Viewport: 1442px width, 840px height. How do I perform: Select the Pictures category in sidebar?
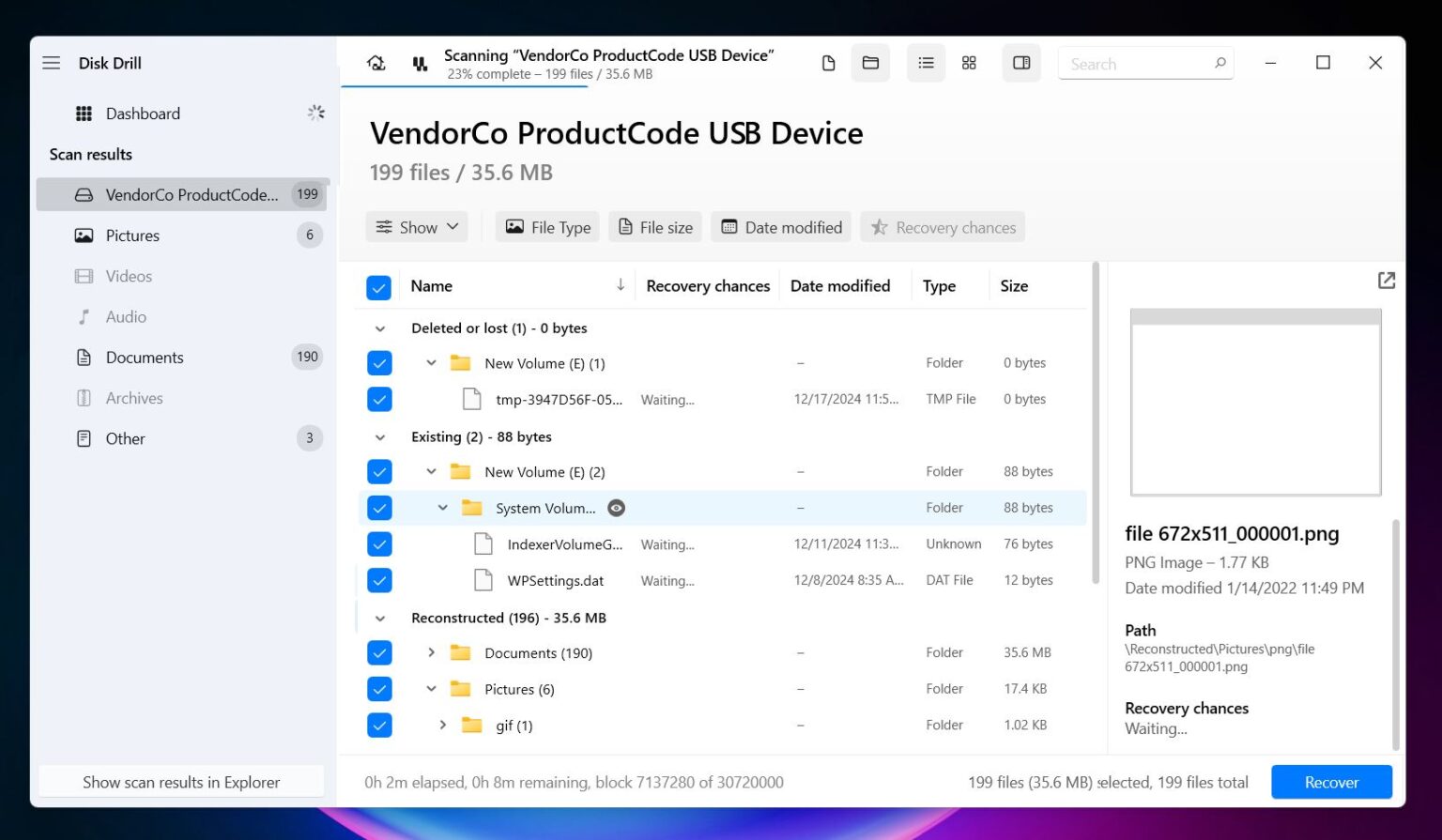click(132, 235)
